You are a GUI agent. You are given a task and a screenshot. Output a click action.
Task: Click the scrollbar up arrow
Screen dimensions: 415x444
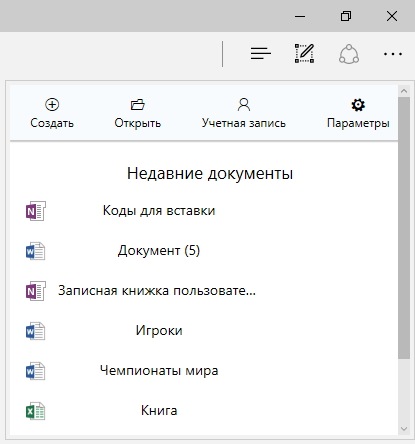coord(404,91)
